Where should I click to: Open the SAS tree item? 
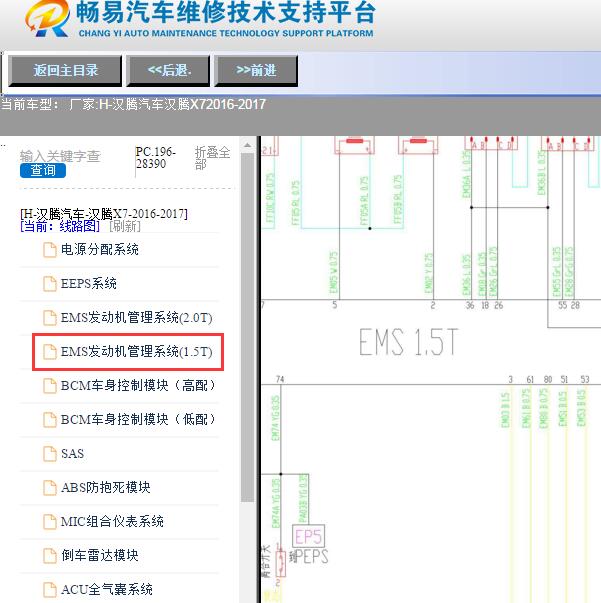tap(72, 453)
